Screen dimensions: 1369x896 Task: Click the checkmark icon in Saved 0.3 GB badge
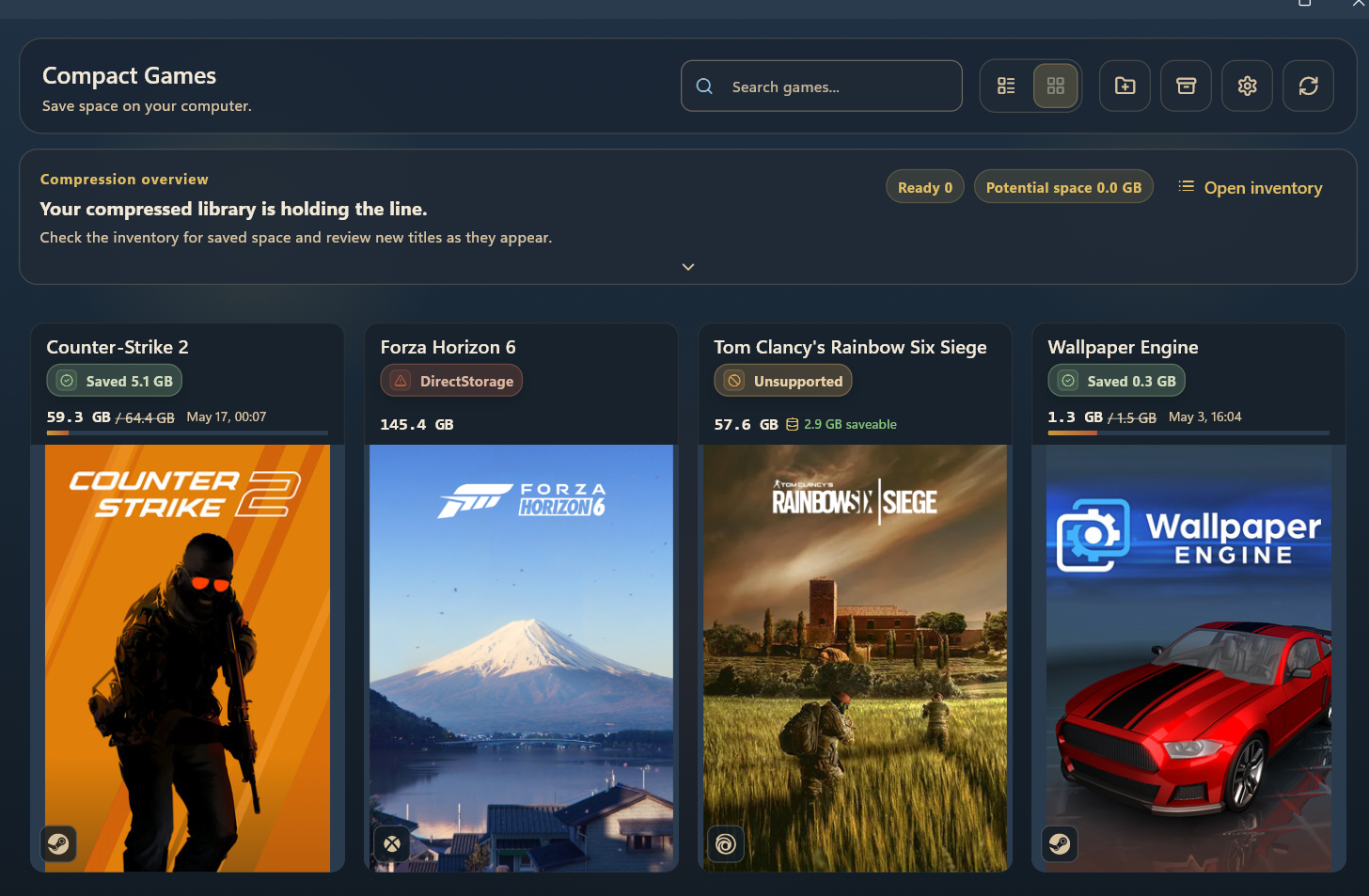(x=1068, y=381)
